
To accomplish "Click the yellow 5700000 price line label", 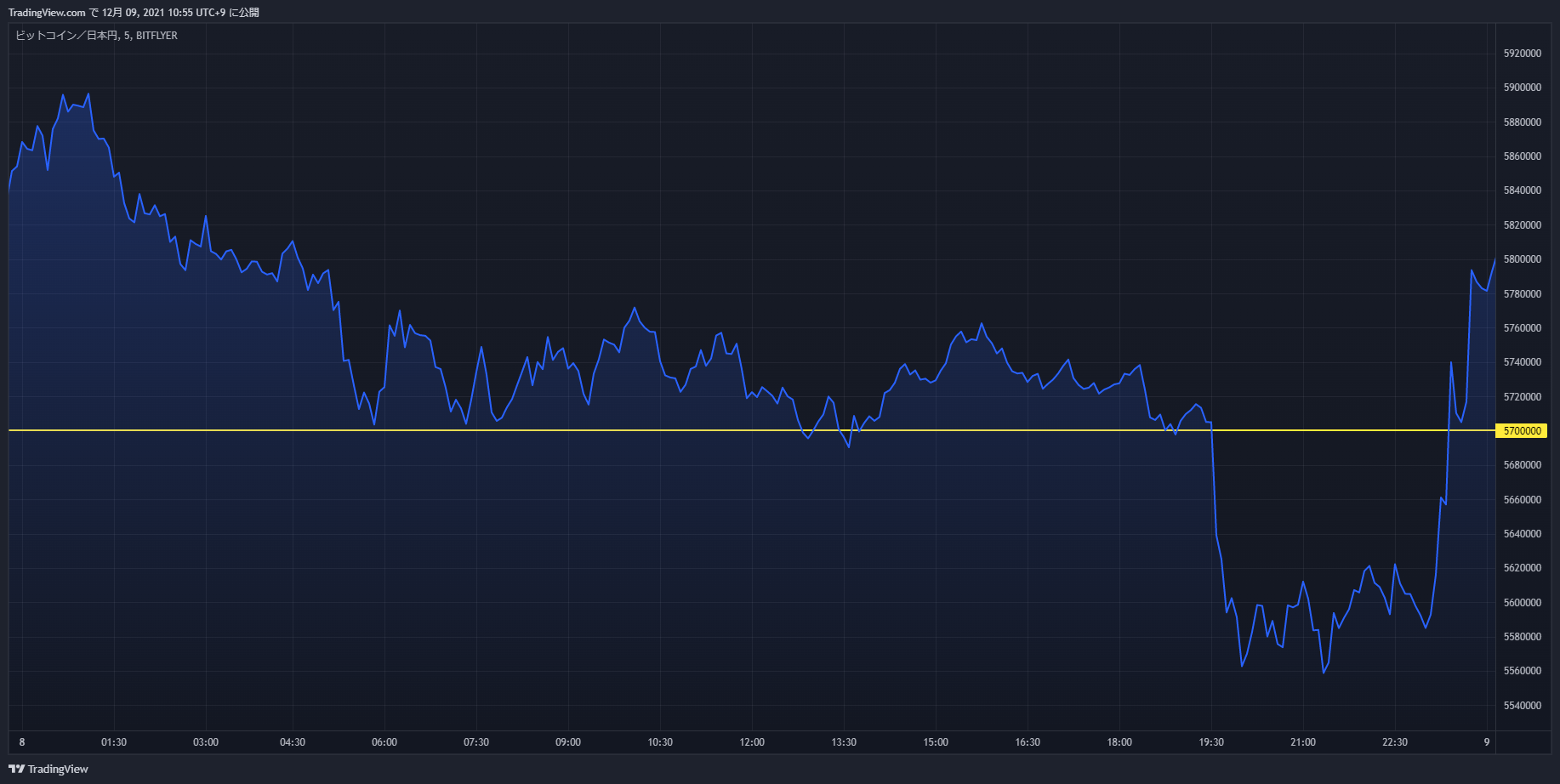I will pos(1523,431).
